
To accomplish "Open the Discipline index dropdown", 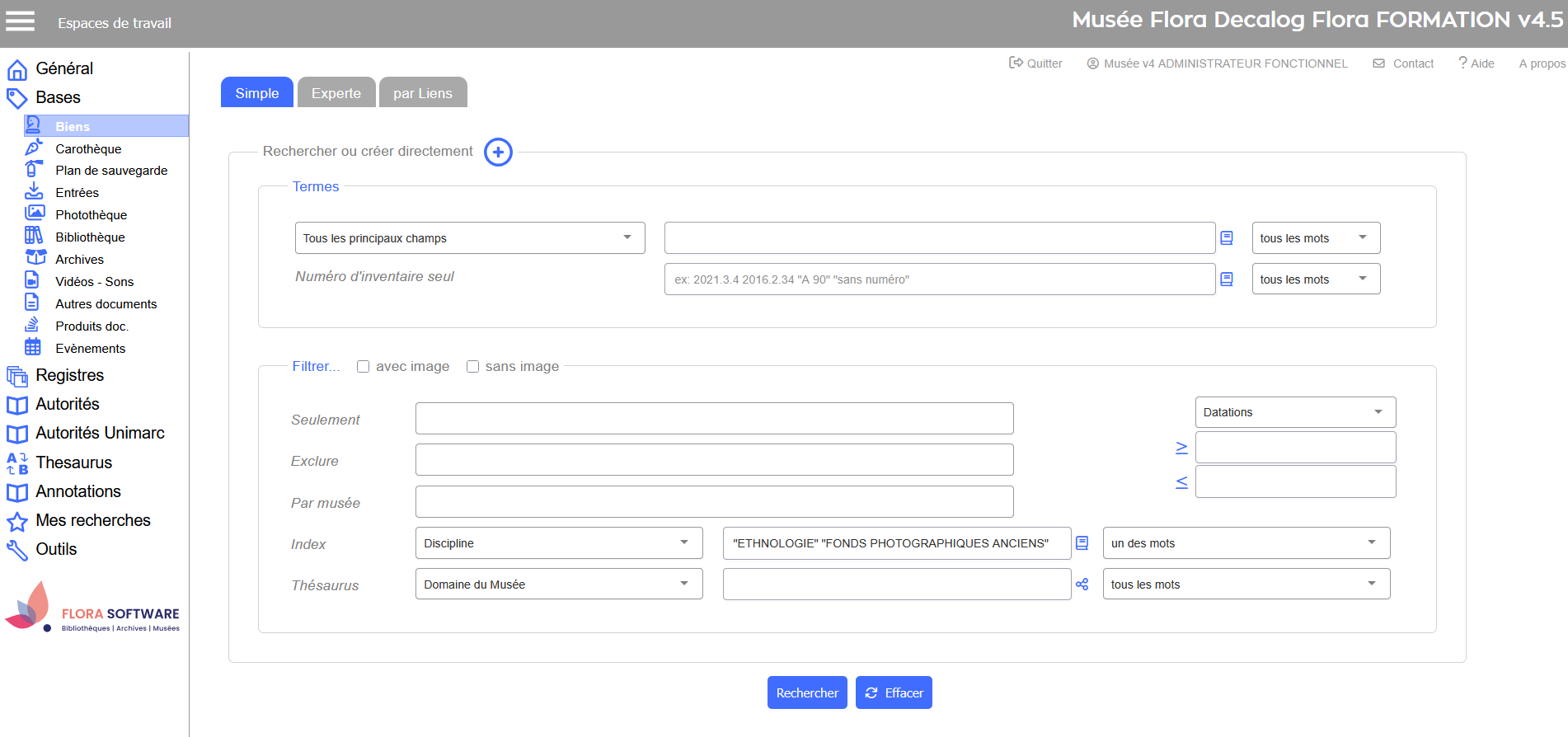I will click(x=558, y=543).
